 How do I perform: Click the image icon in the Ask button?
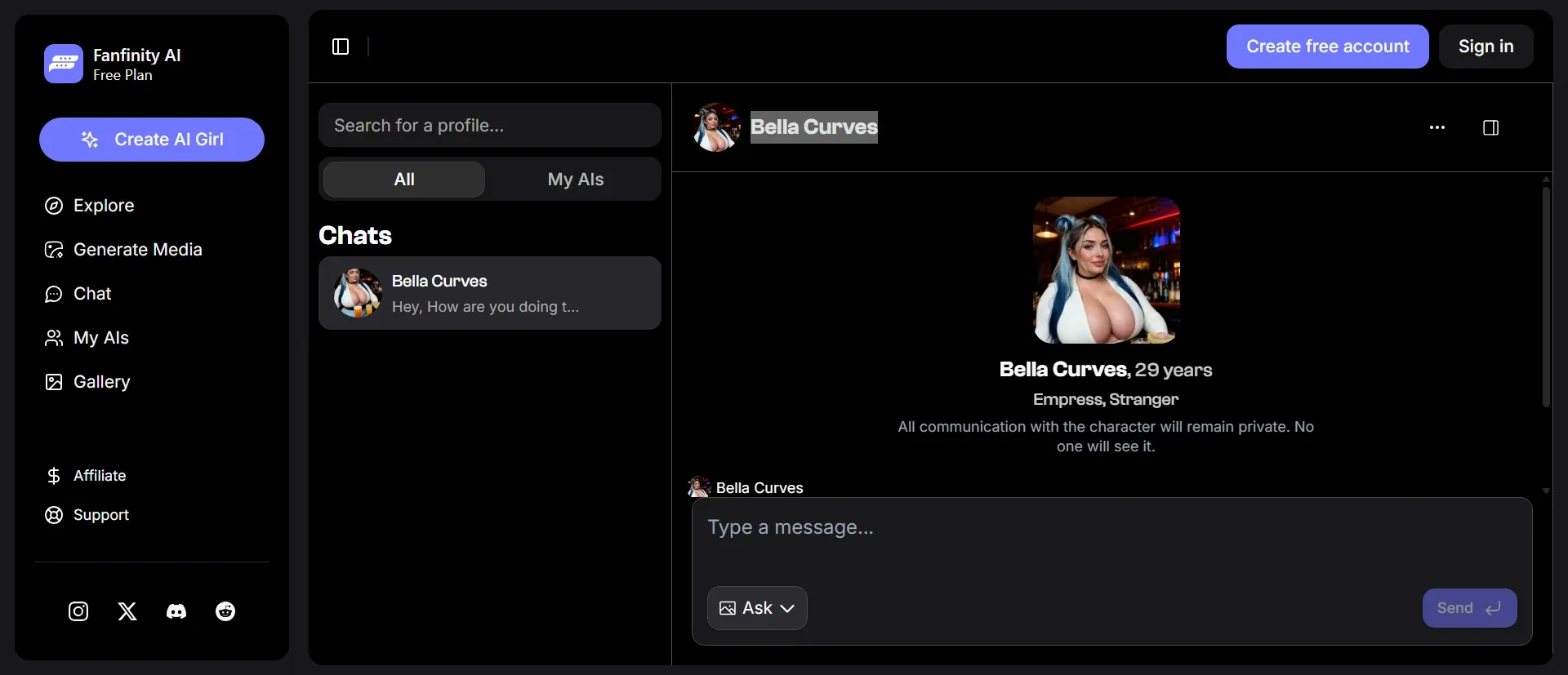click(x=727, y=608)
